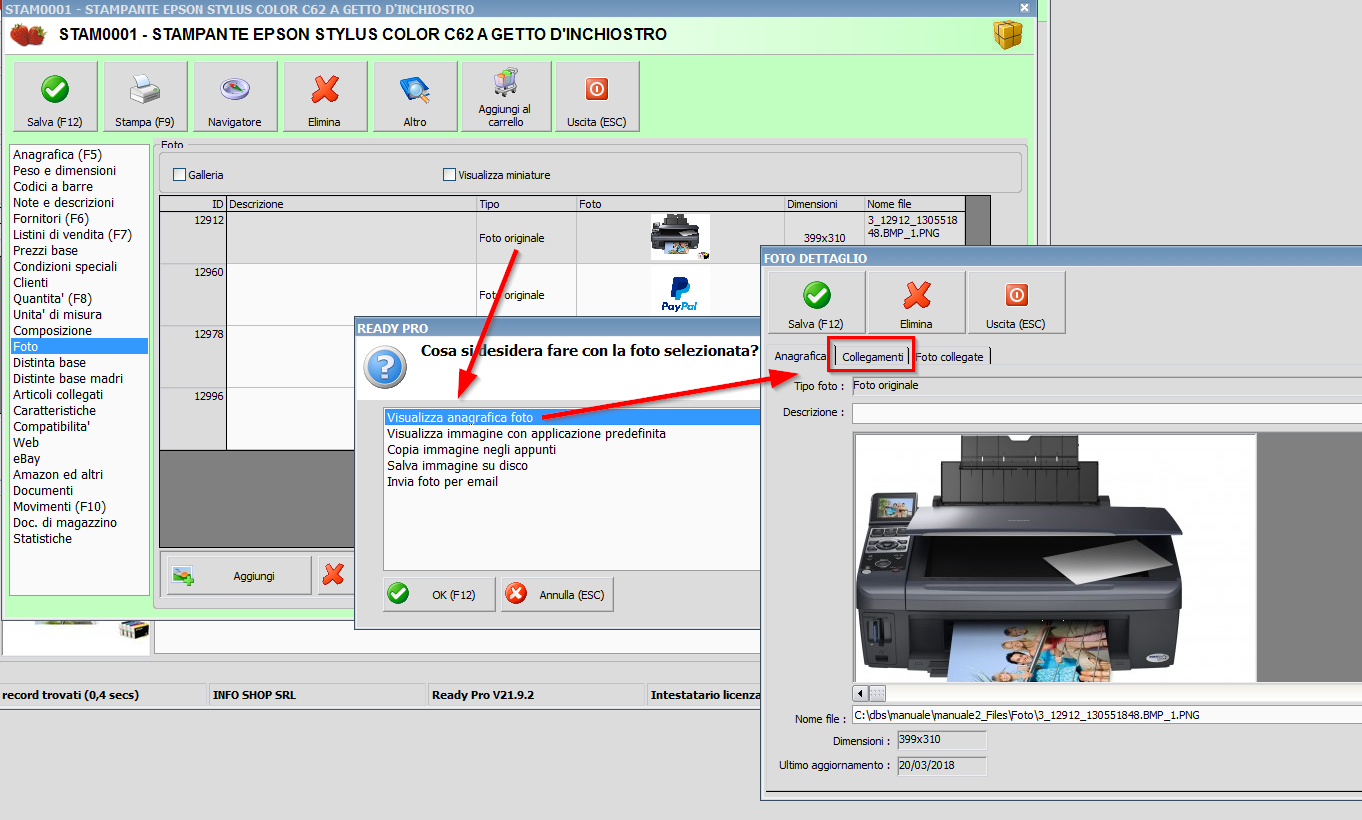The image size is (1362, 820).
Task: Open Amazon ed altri section
Action: coord(79,475)
